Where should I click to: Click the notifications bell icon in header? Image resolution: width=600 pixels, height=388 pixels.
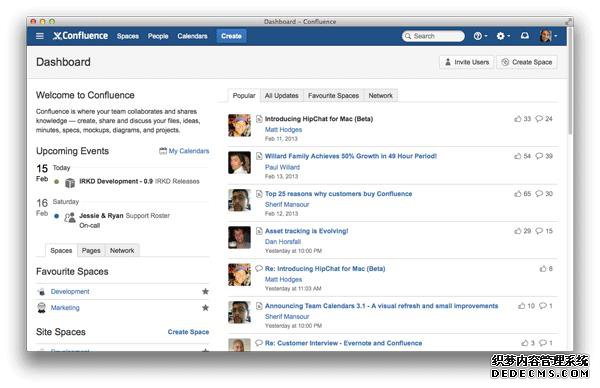point(525,36)
